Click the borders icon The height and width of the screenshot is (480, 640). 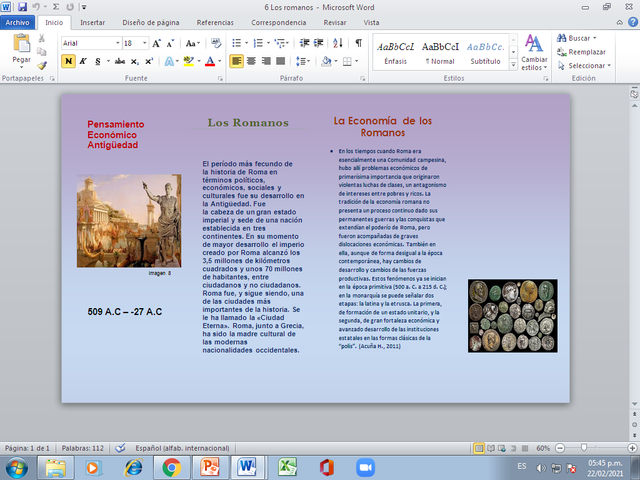347,62
